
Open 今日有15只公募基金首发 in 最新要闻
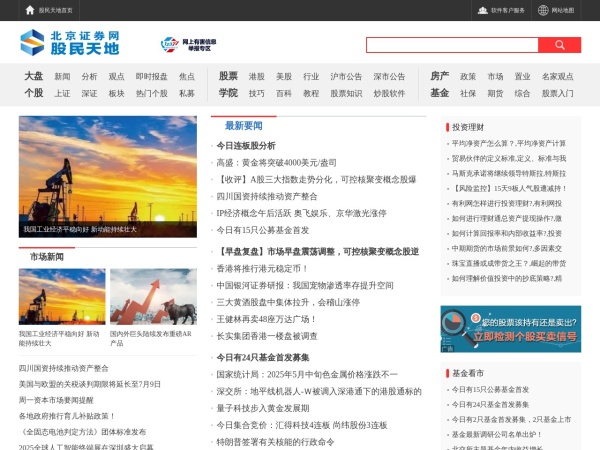[x=262, y=230]
